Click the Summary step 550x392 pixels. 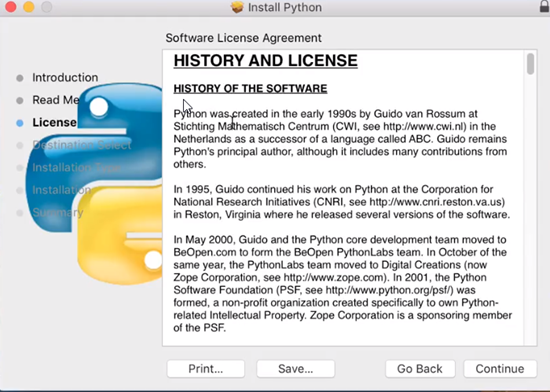click(x=58, y=212)
